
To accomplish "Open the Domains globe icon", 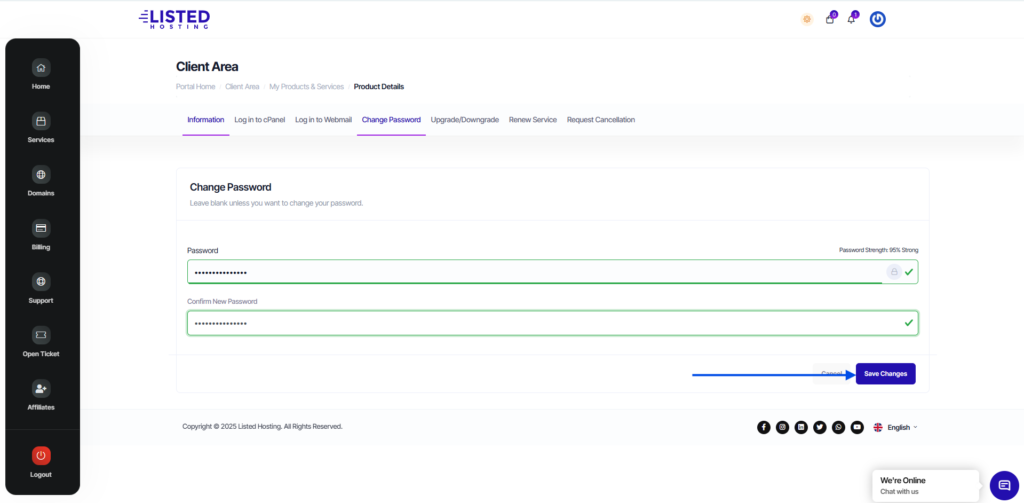I will pos(41,175).
